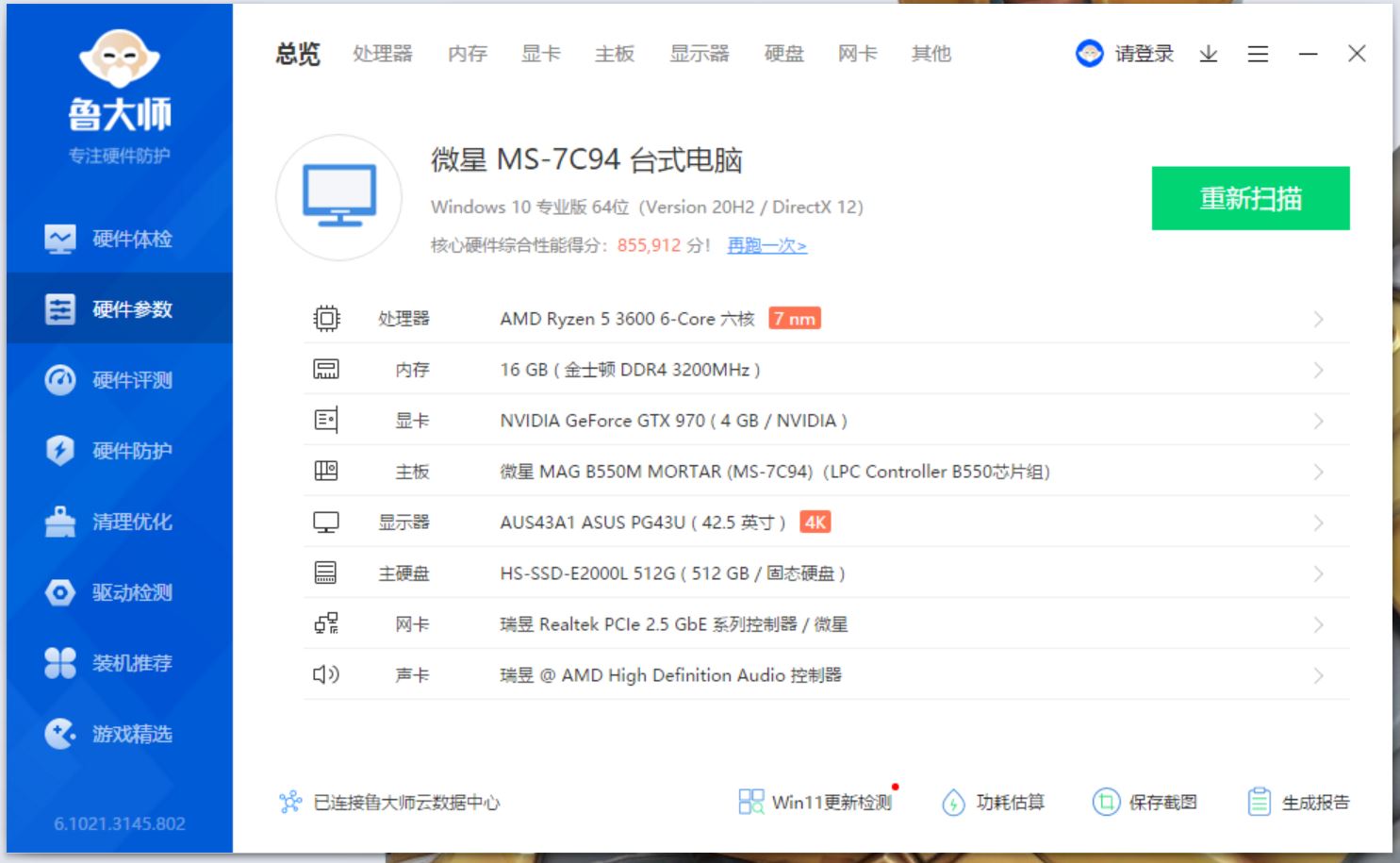Click the 显卡 graphics card icon
The height and width of the screenshot is (863, 1400).
coord(326,421)
